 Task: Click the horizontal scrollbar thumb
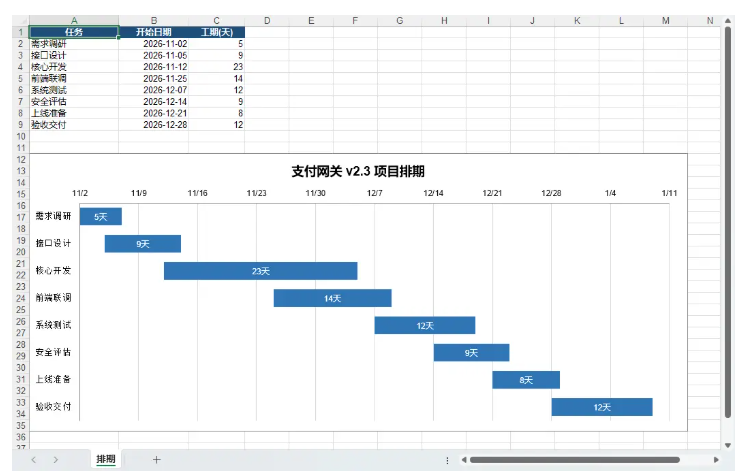575,460
